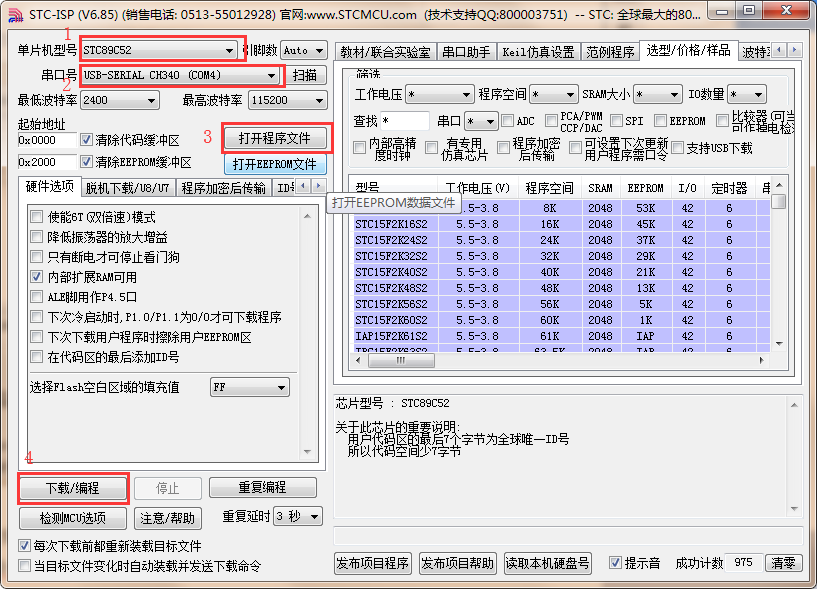Screen dimensions: 817x589
Task: Open the Flash fill value FF dropdown
Action: click(x=250, y=387)
